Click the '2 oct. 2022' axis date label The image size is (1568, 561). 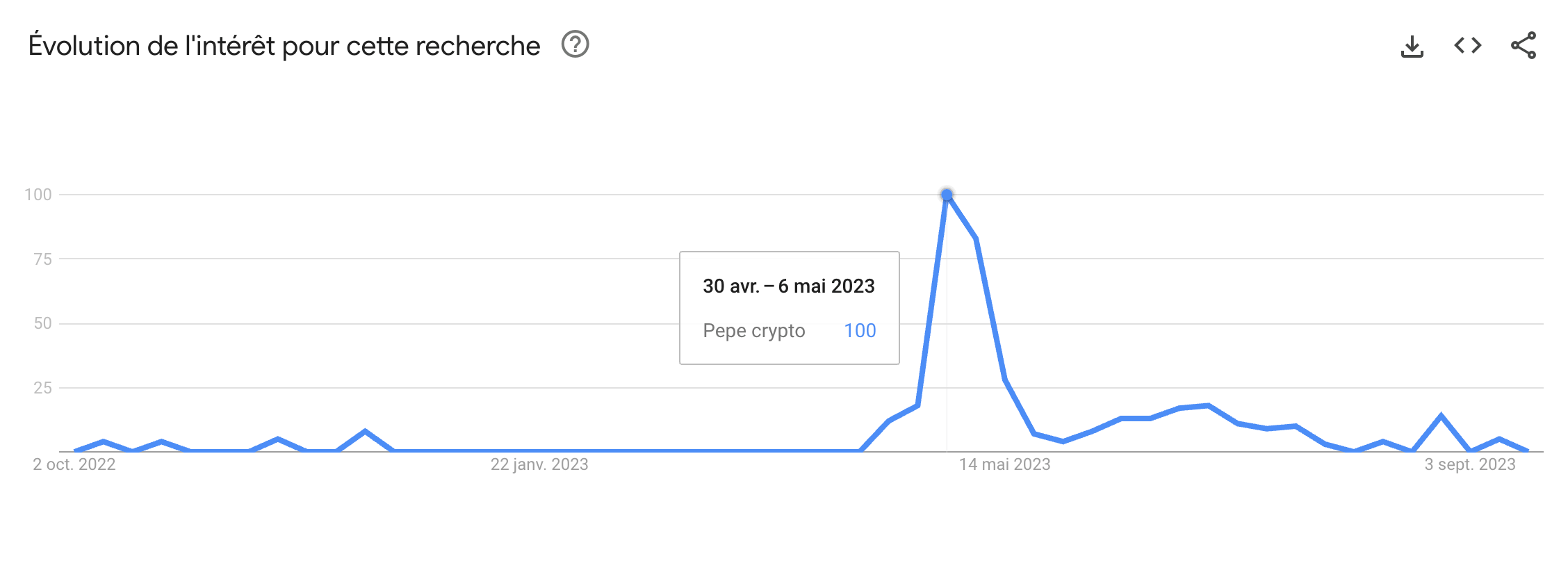tap(74, 464)
